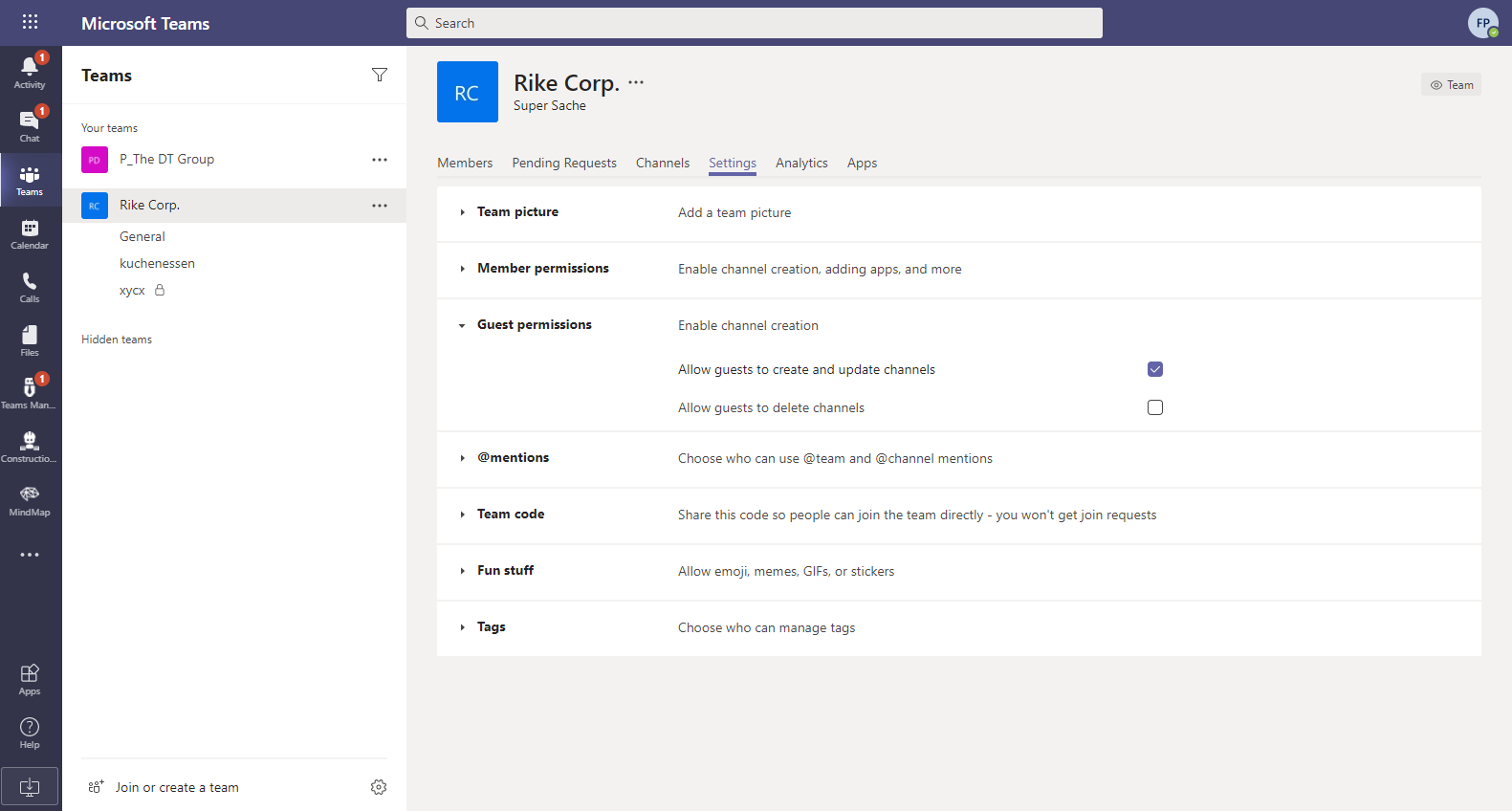
Task: Click the PD team avatar
Action: 95,160
